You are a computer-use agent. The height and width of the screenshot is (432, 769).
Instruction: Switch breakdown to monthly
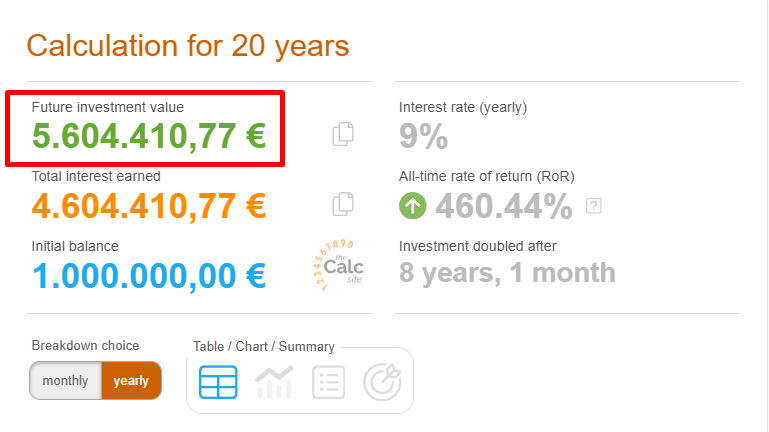pyautogui.click(x=65, y=381)
